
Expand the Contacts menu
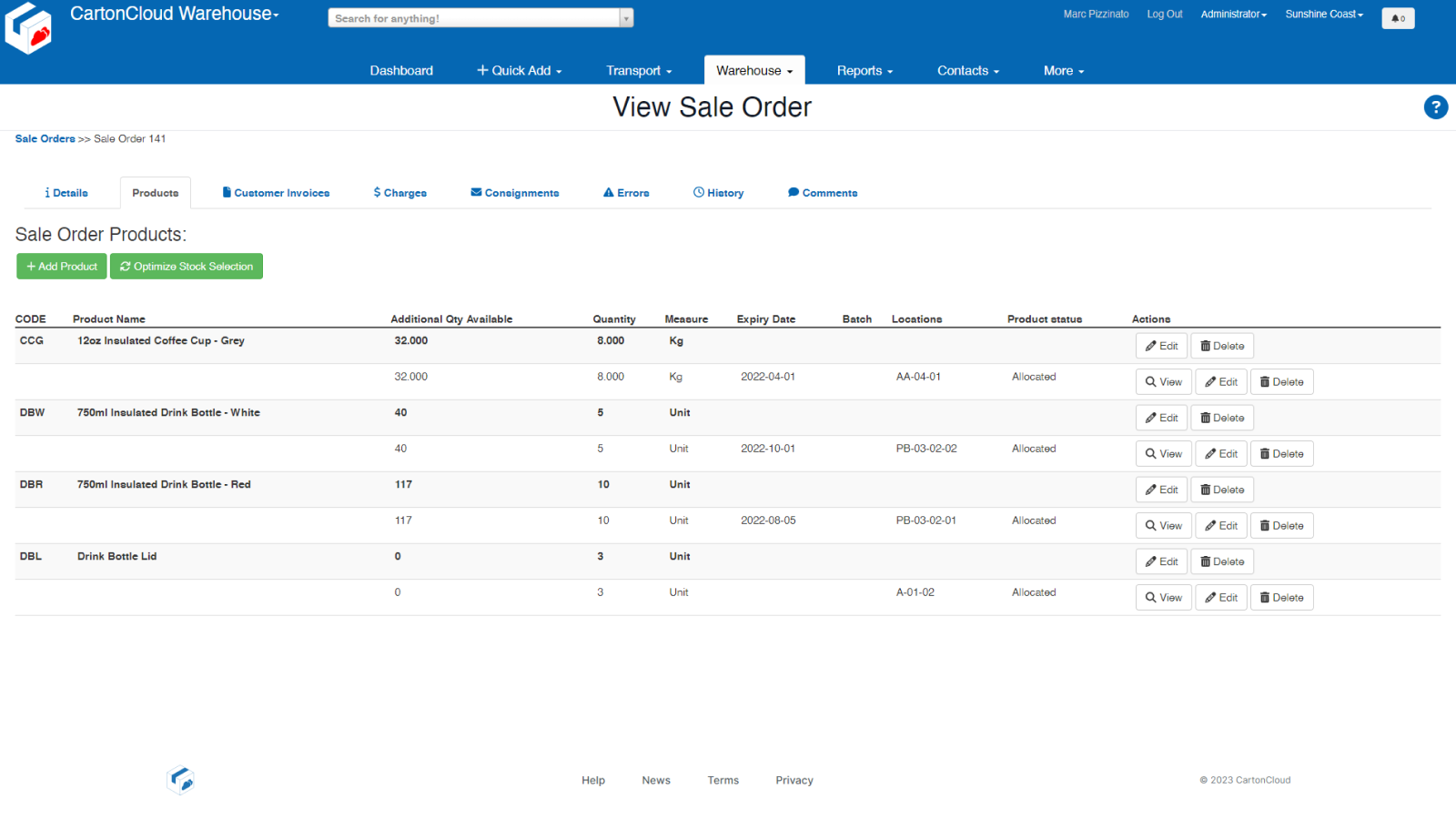pyautogui.click(x=968, y=70)
